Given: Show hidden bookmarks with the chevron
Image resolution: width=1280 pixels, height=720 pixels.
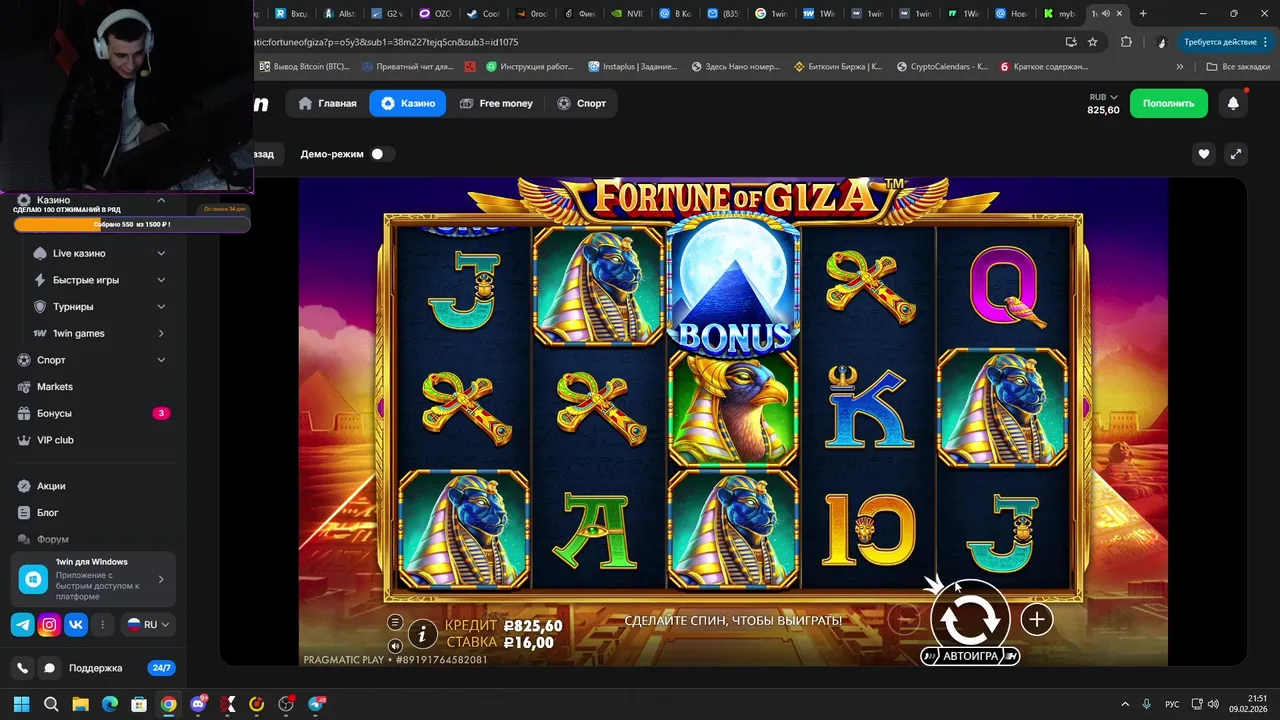Looking at the screenshot, I should click(x=1180, y=67).
